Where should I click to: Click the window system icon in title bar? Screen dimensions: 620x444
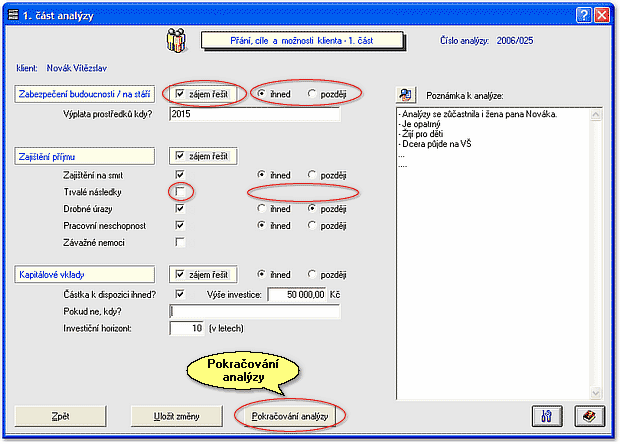[x=12, y=14]
